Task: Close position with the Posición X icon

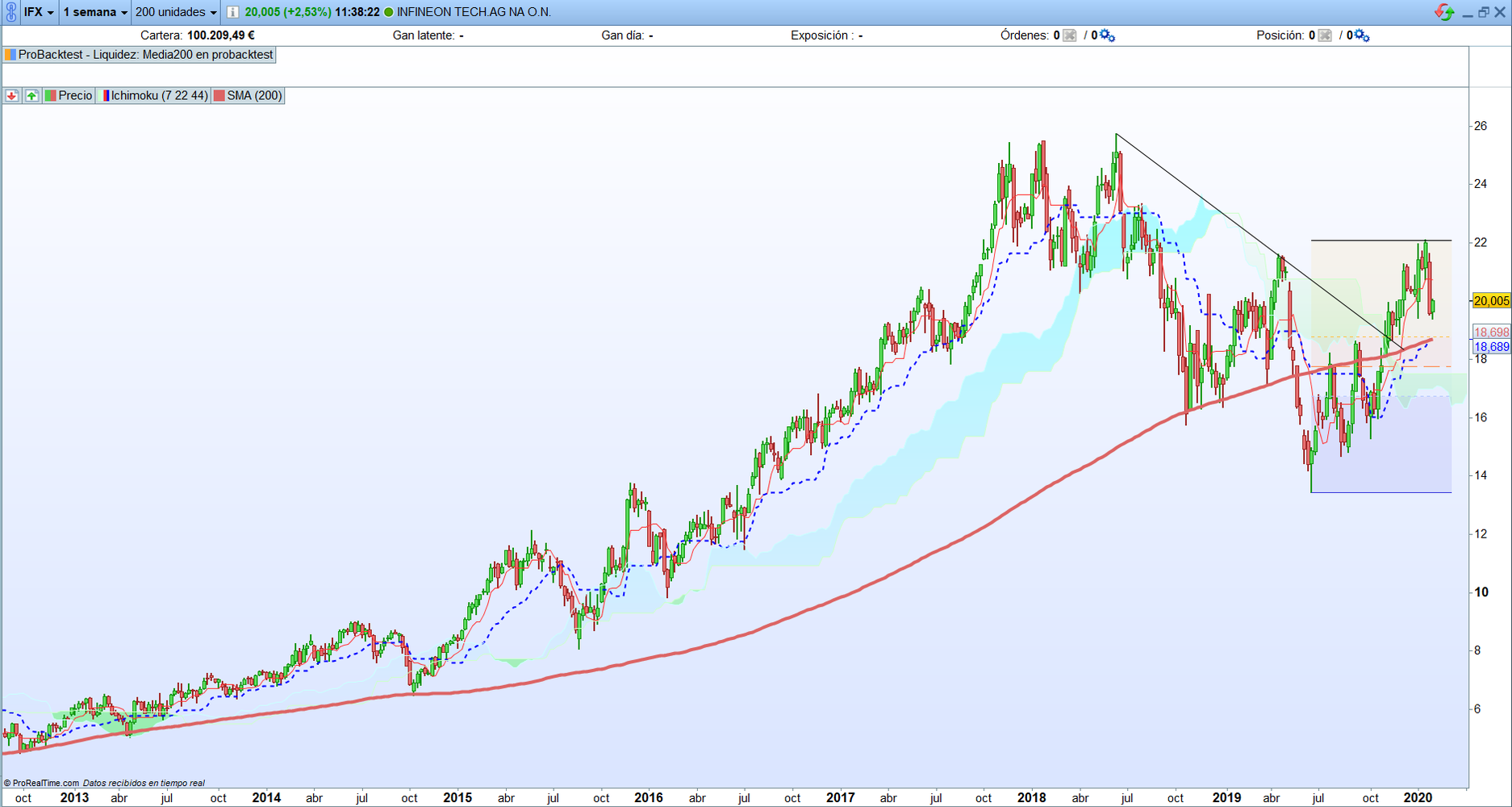Action: pyautogui.click(x=1325, y=36)
